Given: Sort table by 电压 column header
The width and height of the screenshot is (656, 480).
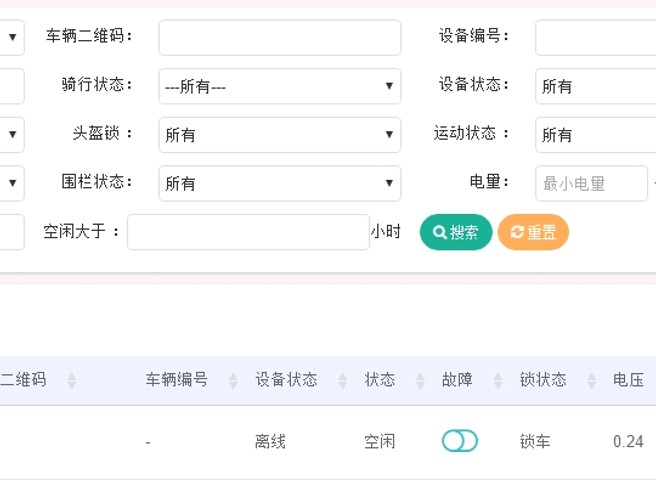Looking at the screenshot, I should pyautogui.click(x=628, y=380).
